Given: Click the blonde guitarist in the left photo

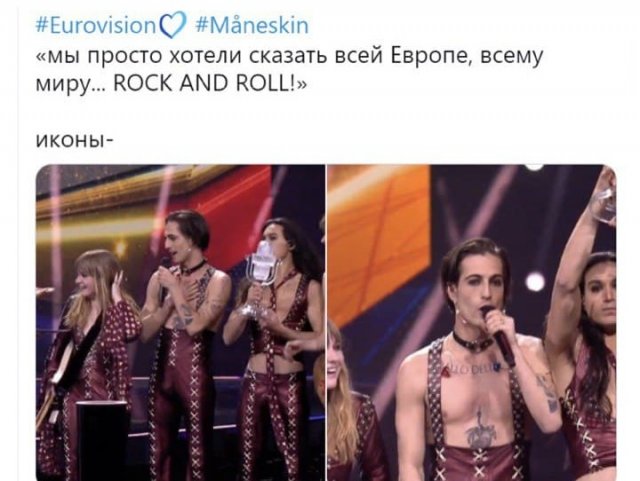Looking at the screenshot, I should pos(91,347).
